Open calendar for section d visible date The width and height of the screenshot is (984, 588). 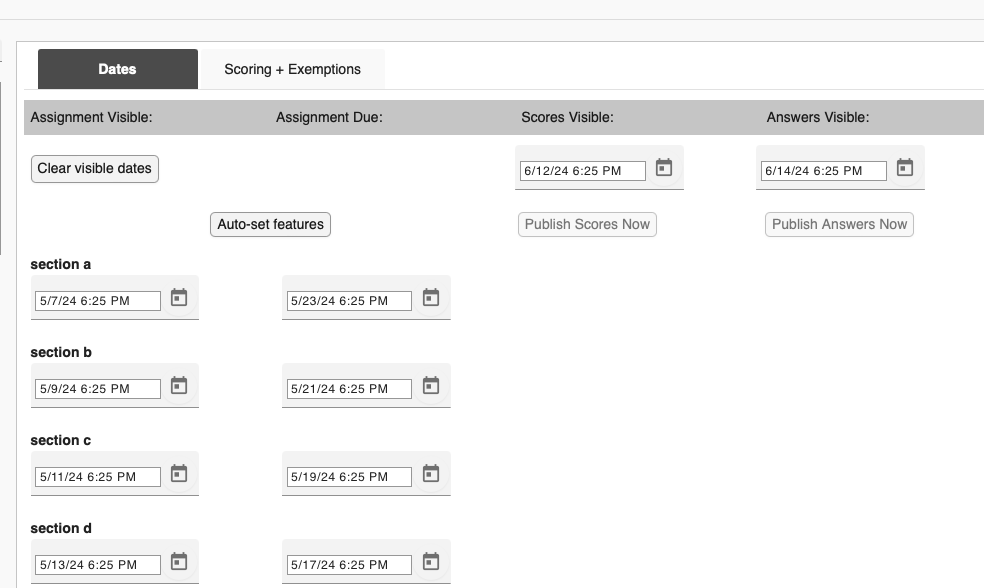[179, 561]
